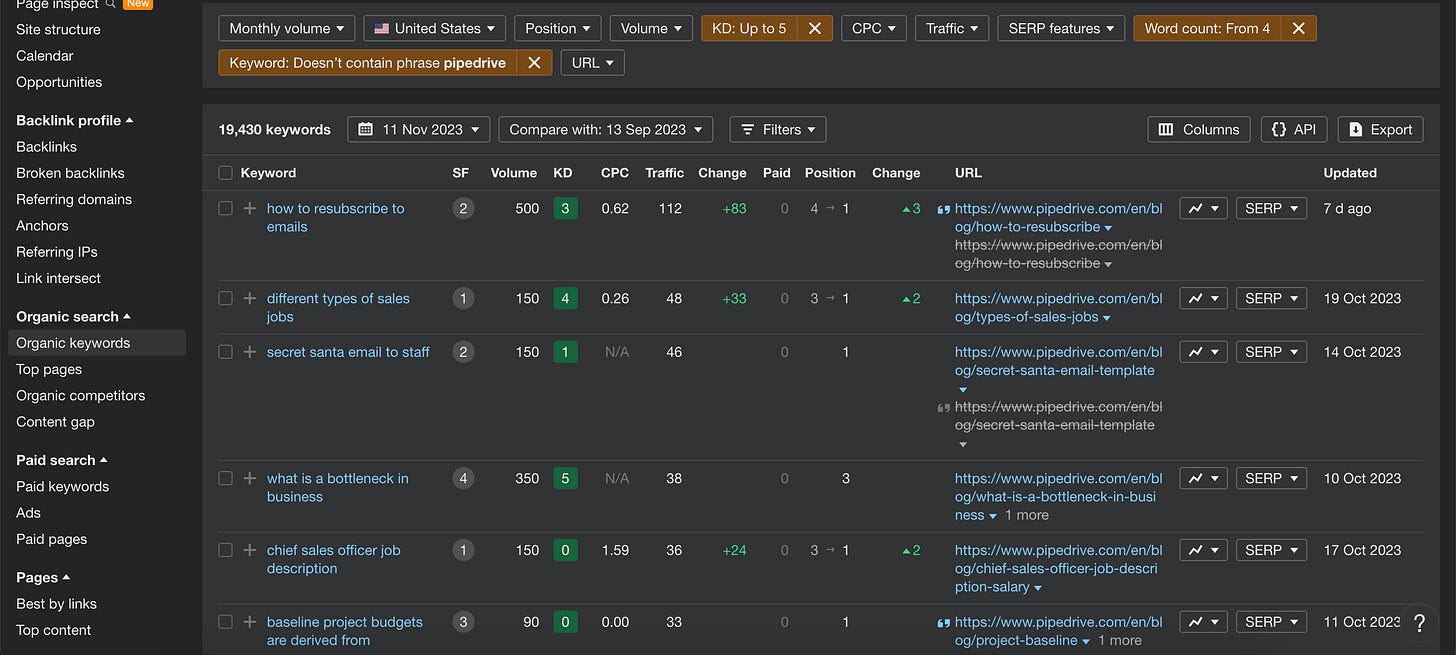Collapse the Paid search section

click(62, 461)
